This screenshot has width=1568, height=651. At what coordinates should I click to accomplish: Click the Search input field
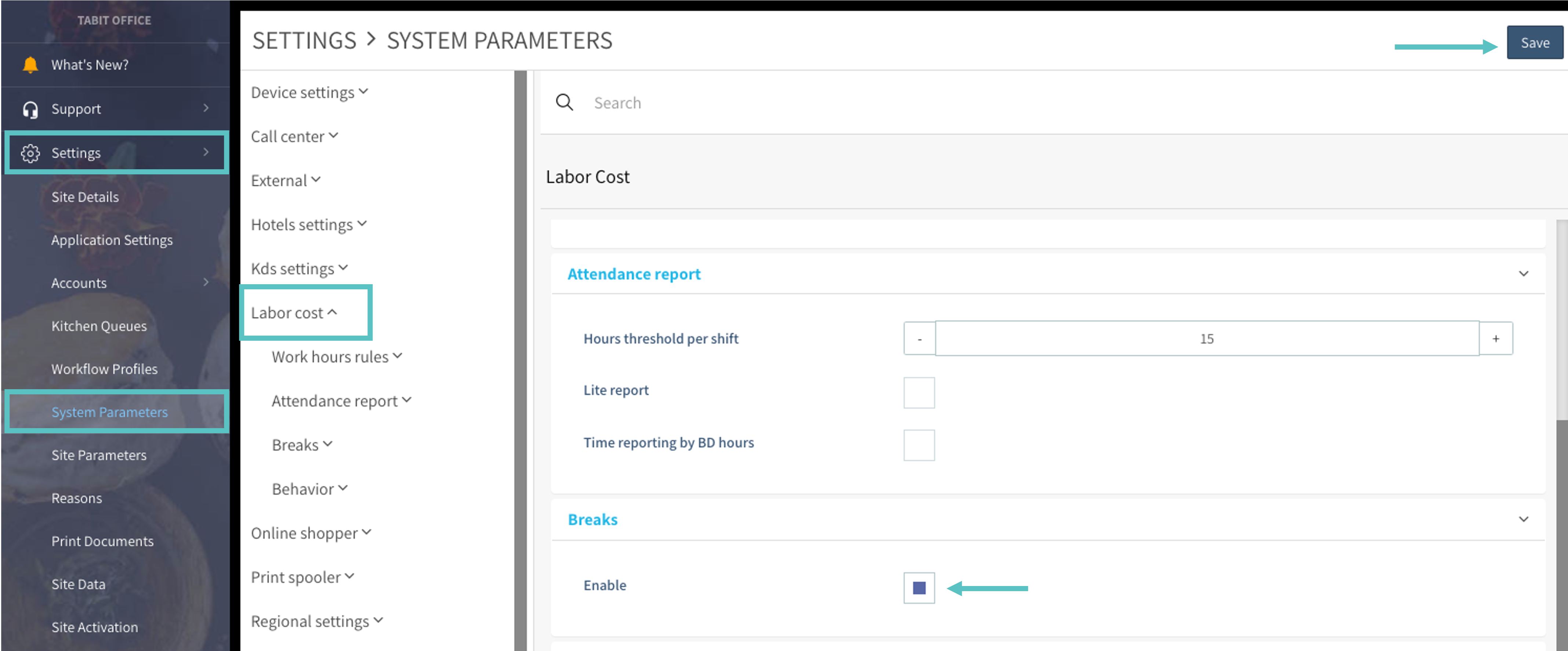tap(913, 102)
